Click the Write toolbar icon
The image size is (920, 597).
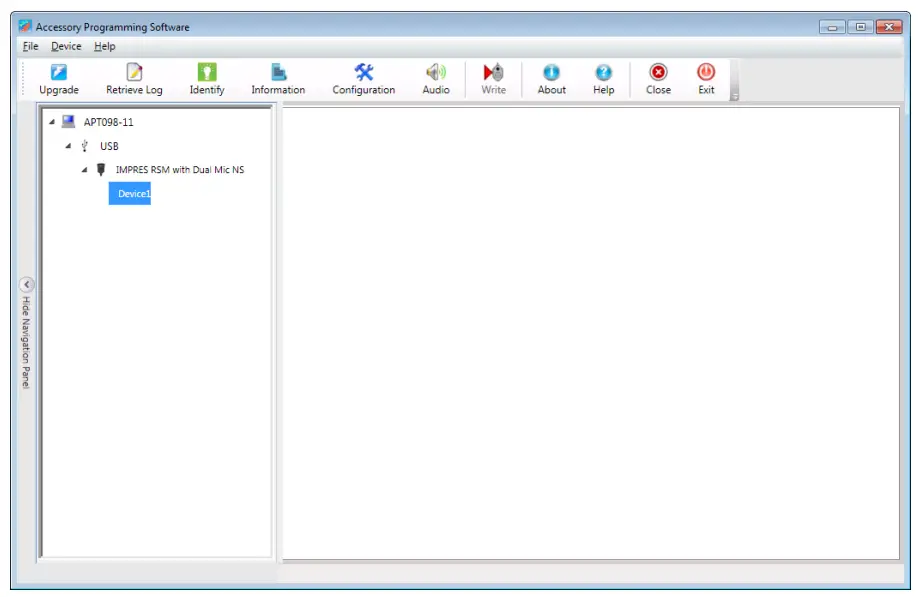493,79
